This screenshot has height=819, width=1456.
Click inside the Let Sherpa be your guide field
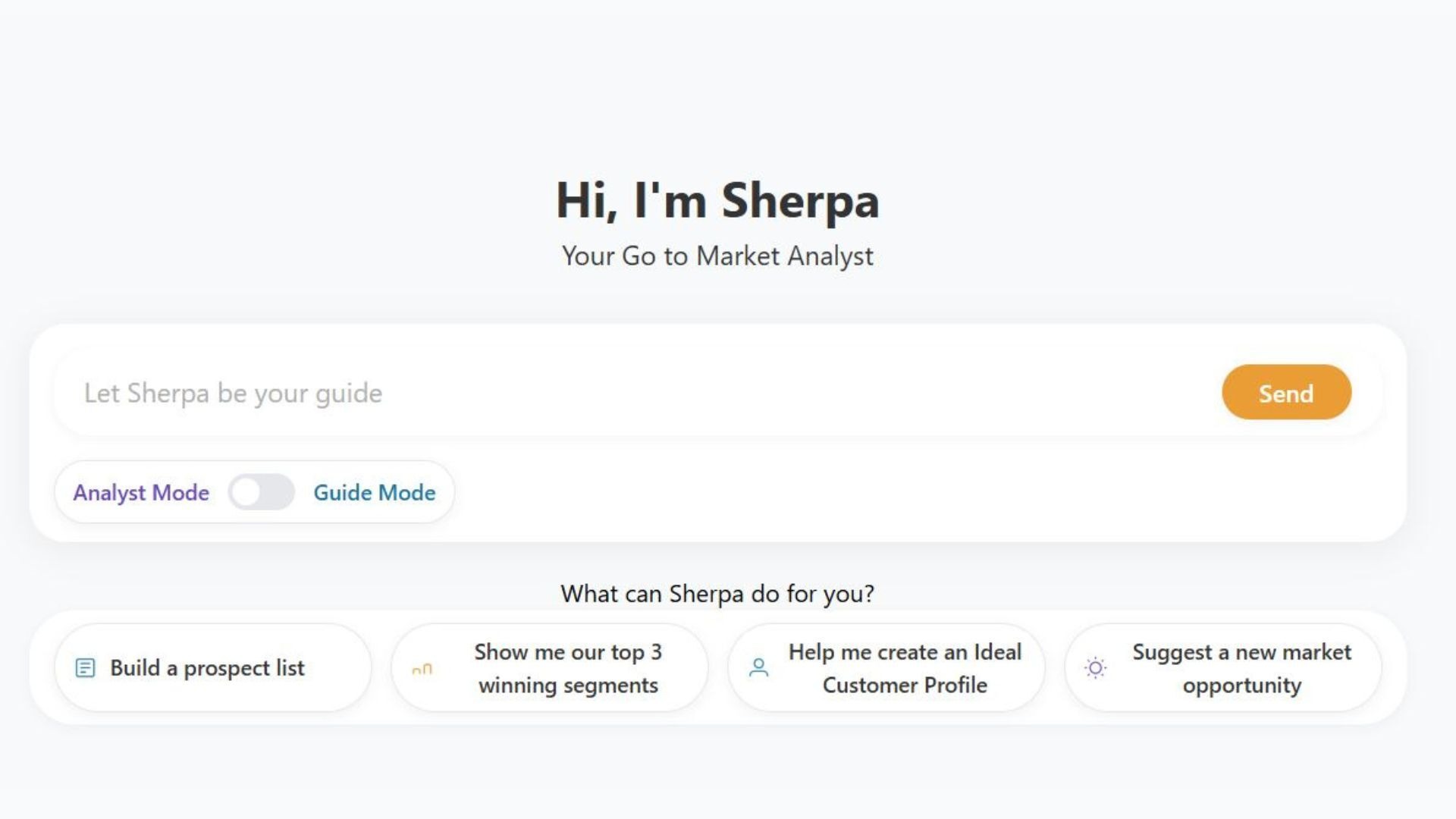[x=531, y=392]
